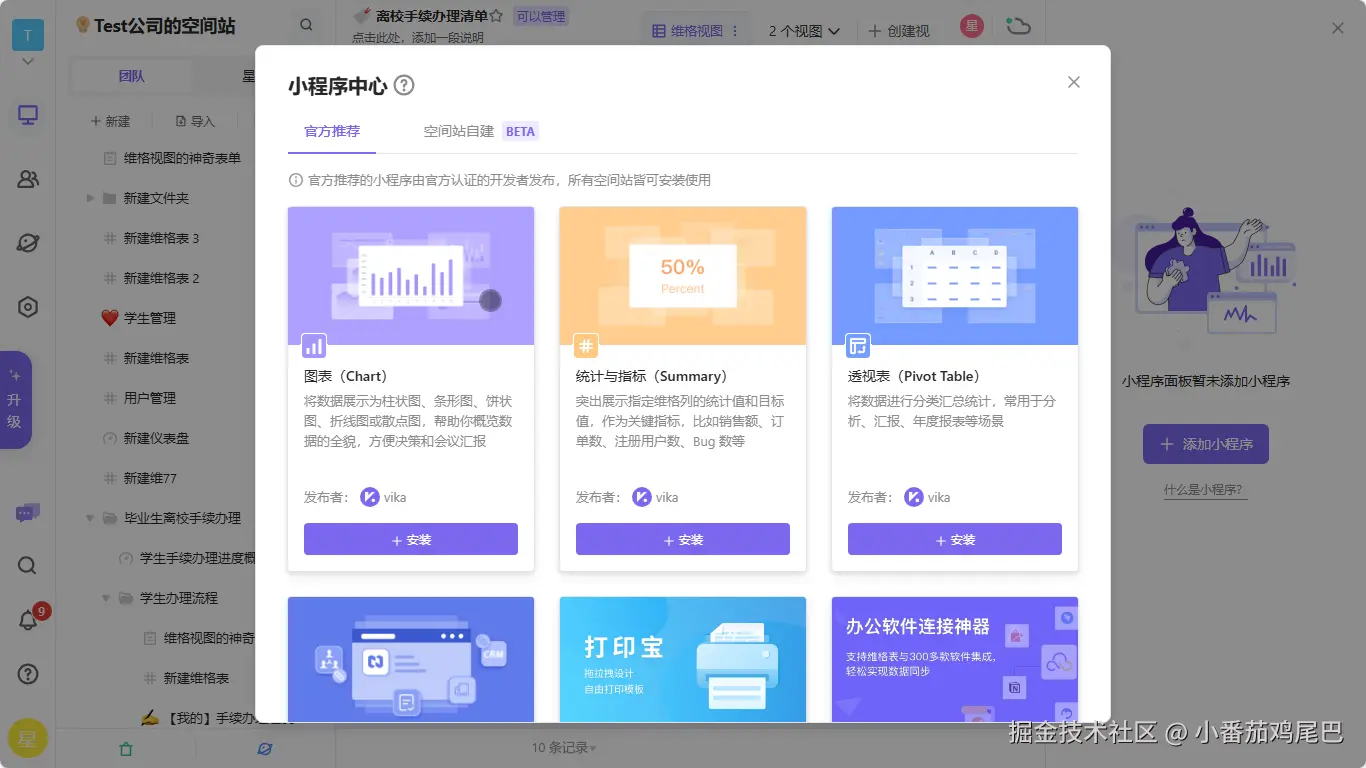Switch to the 官方推荐 tab
This screenshot has width=1366, height=768.
(x=332, y=131)
